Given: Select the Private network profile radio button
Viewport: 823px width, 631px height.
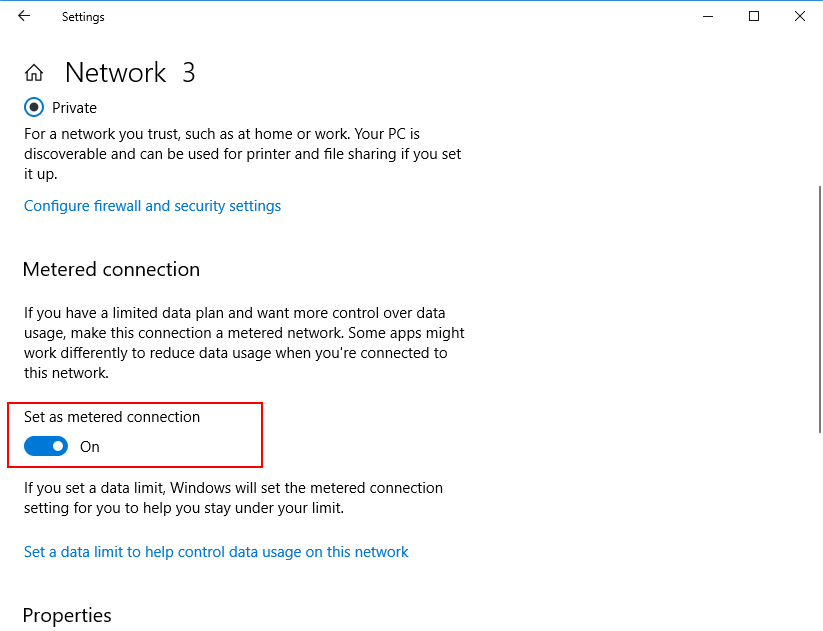Looking at the screenshot, I should coord(35,107).
